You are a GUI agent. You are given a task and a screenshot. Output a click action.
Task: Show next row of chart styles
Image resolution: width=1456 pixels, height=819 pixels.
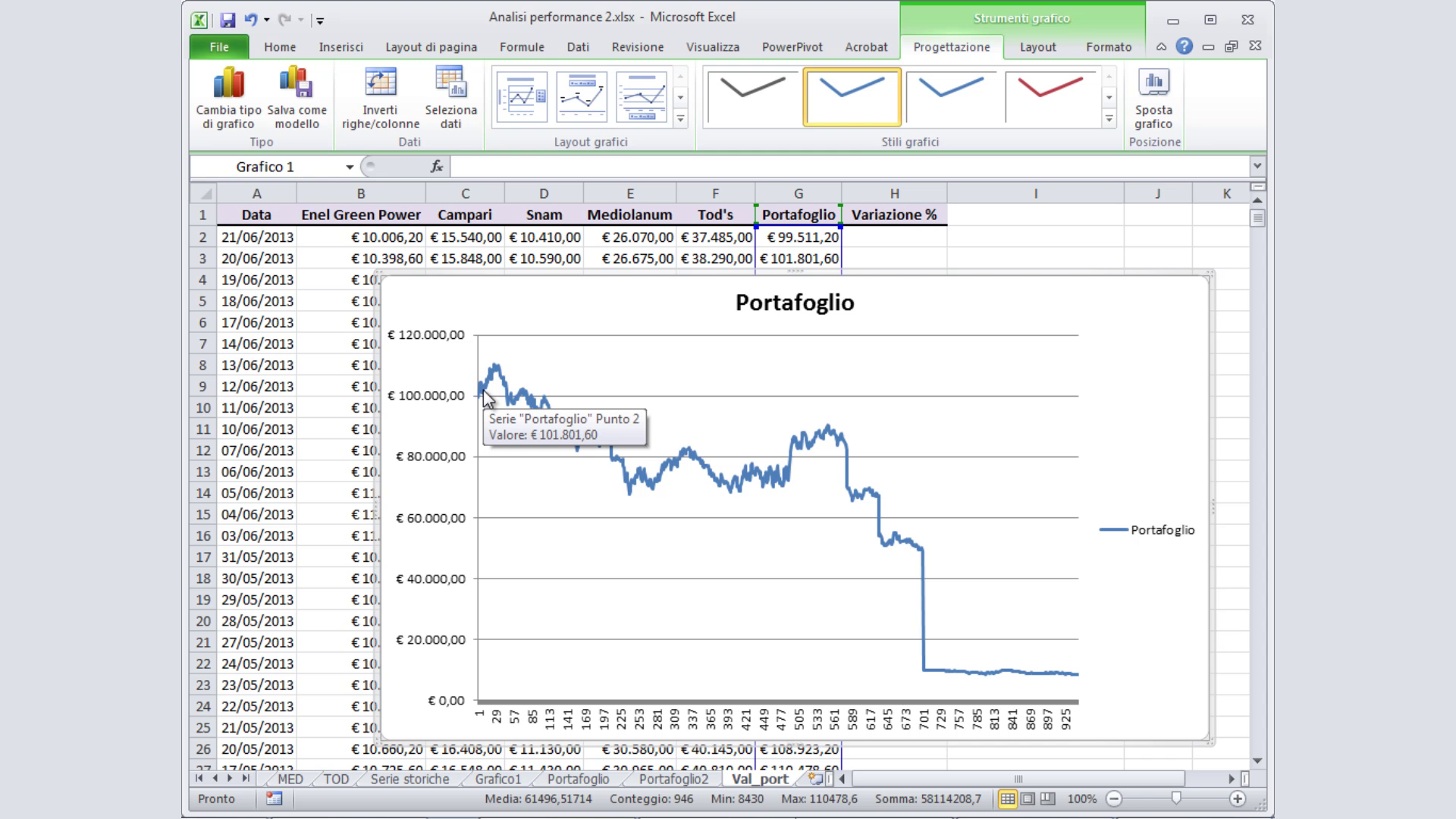click(x=1109, y=97)
